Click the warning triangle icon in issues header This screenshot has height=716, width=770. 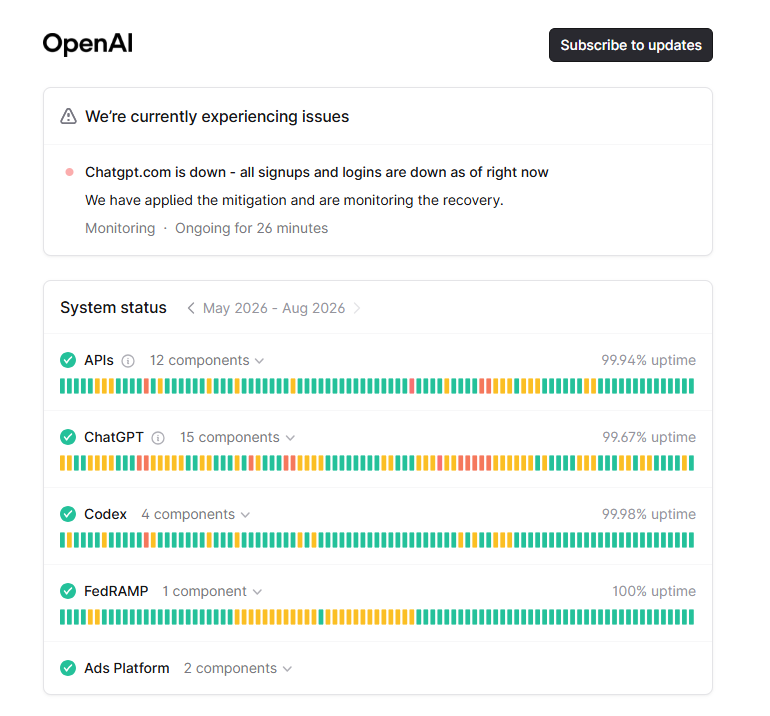[x=68, y=116]
